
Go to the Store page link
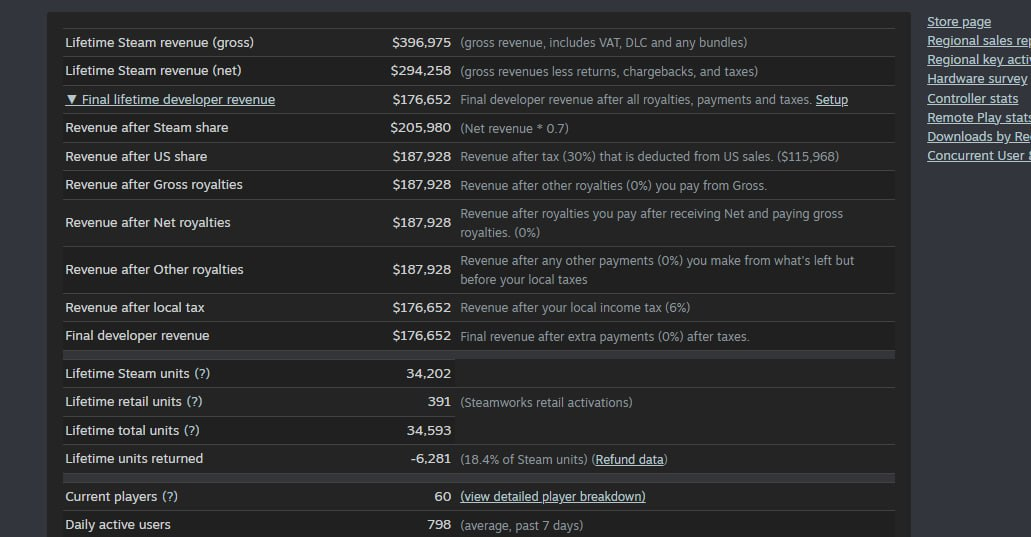pos(959,22)
